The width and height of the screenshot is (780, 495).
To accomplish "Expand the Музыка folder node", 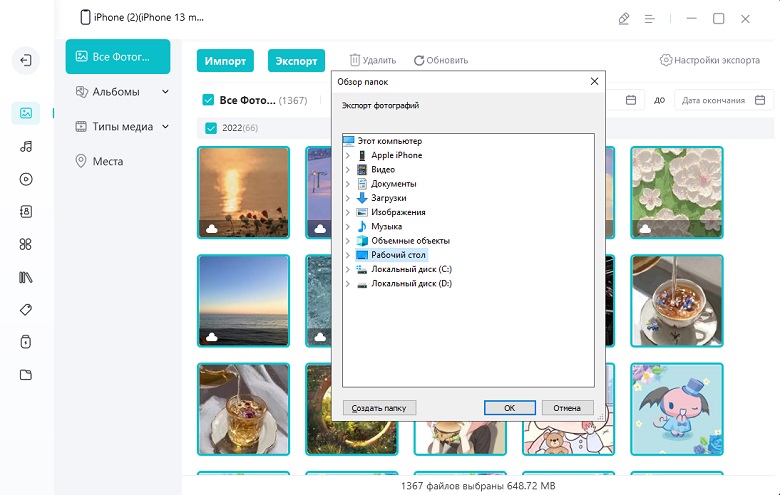I will [348, 226].
